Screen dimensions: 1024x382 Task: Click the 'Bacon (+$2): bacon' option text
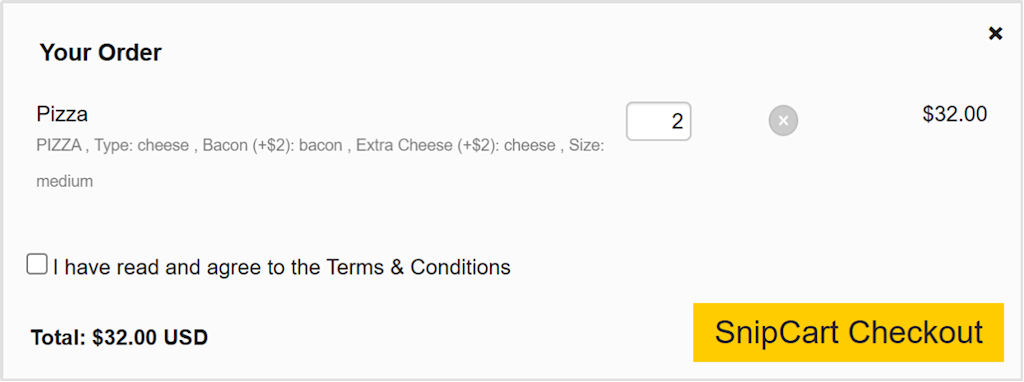(272, 146)
